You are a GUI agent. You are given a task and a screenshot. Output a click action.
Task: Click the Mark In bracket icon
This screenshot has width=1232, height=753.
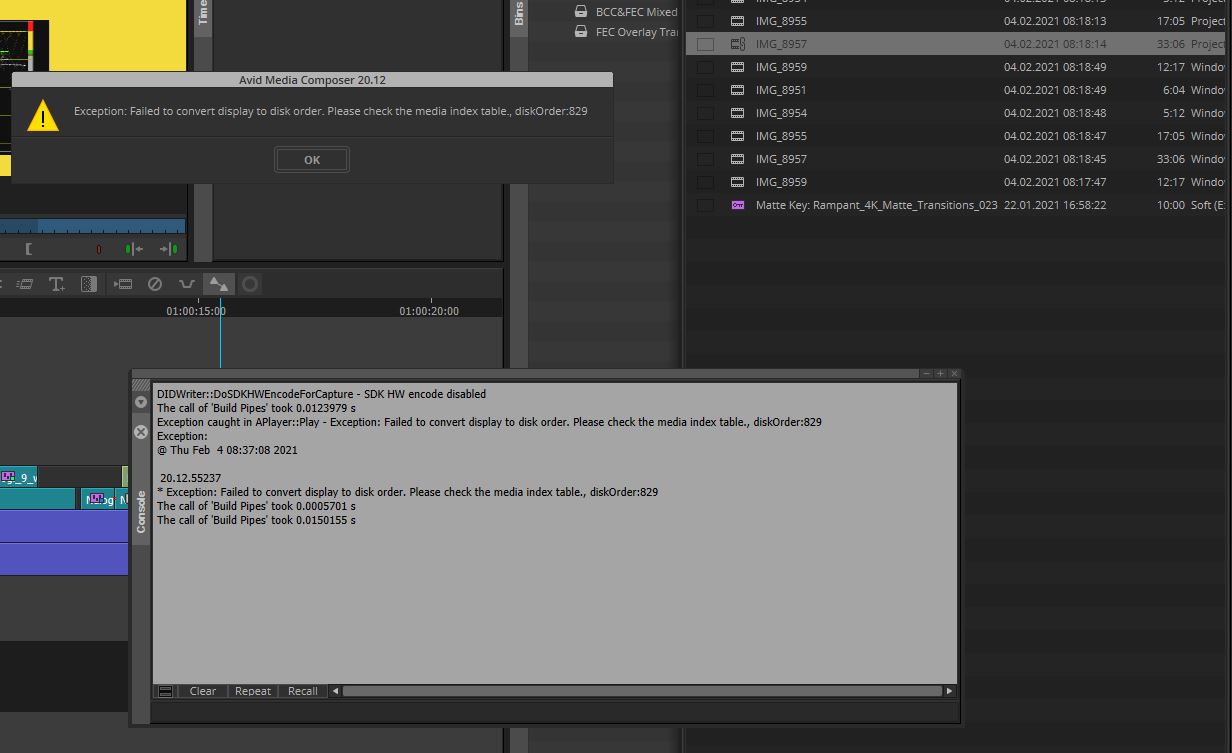point(29,249)
